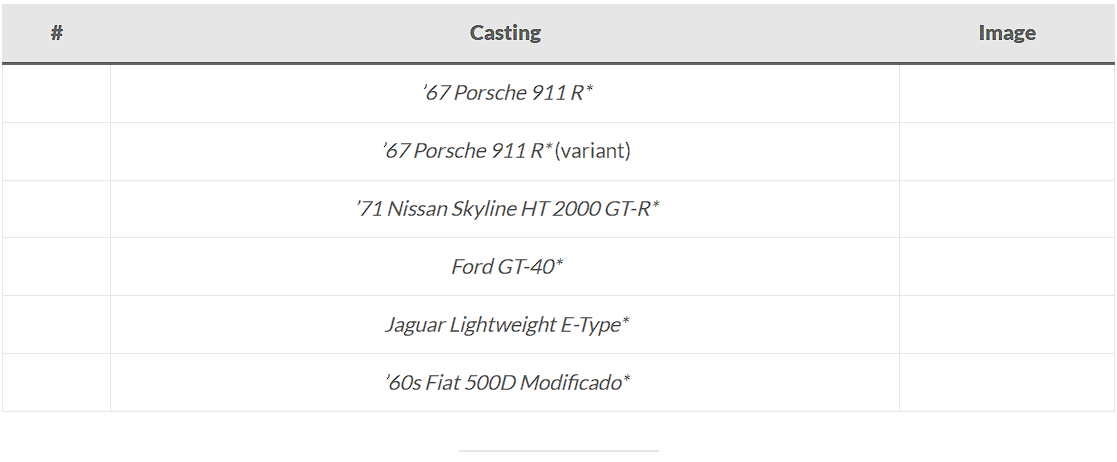Click the # column header

57,33
